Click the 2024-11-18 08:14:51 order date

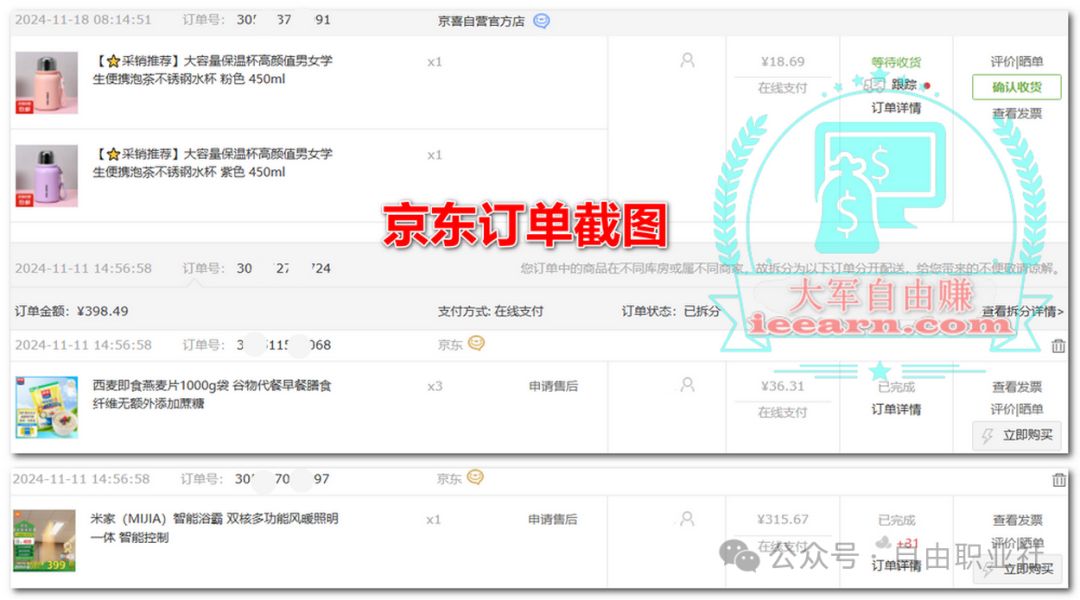pyautogui.click(x=83, y=20)
